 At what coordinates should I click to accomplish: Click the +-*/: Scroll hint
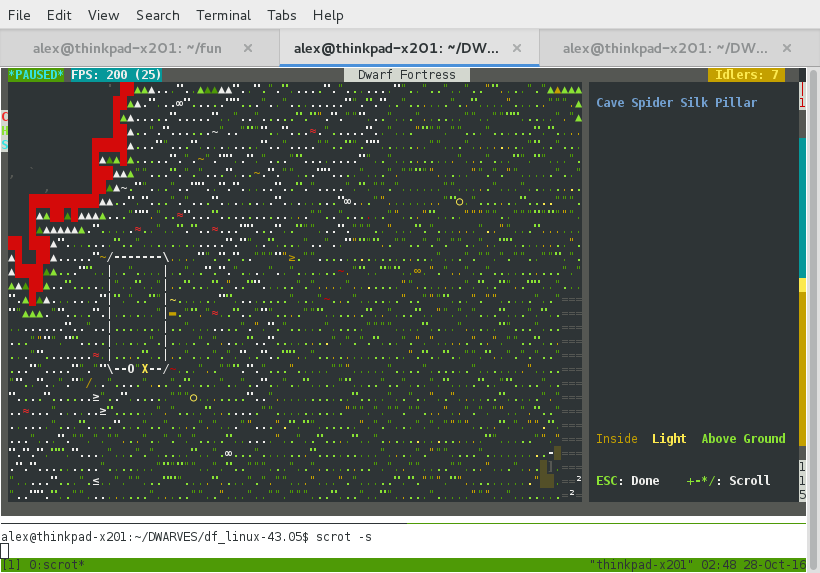pos(728,480)
